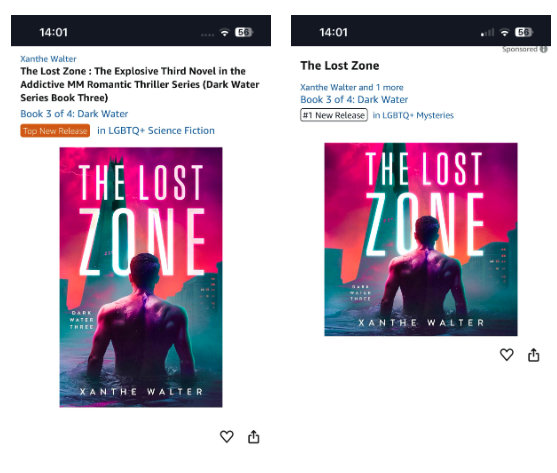Viewport: 557px width, 473px height.
Task: Tap the right square Lost Zone cover
Action: point(421,239)
